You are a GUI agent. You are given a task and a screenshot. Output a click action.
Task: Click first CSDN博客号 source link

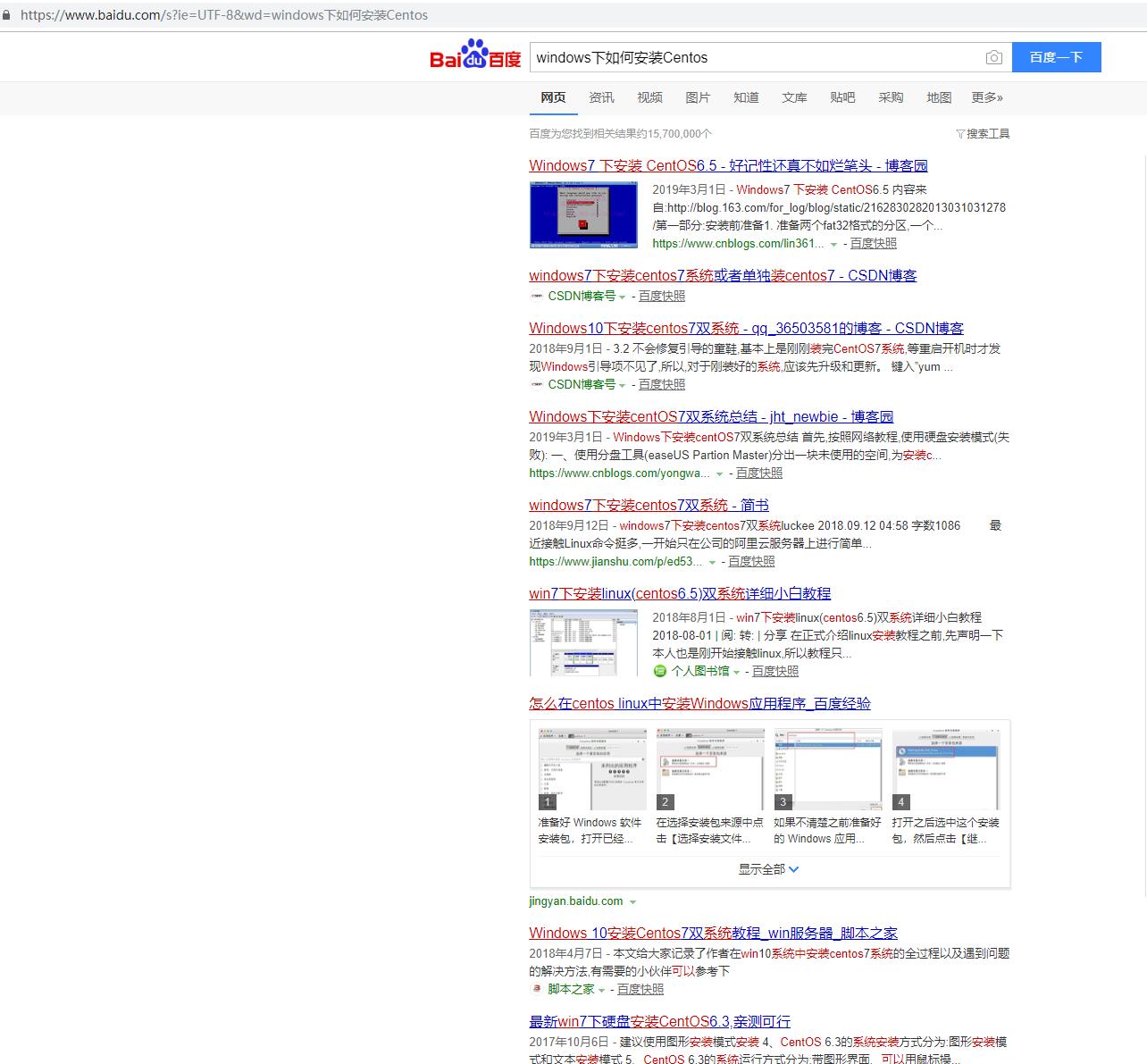[582, 296]
